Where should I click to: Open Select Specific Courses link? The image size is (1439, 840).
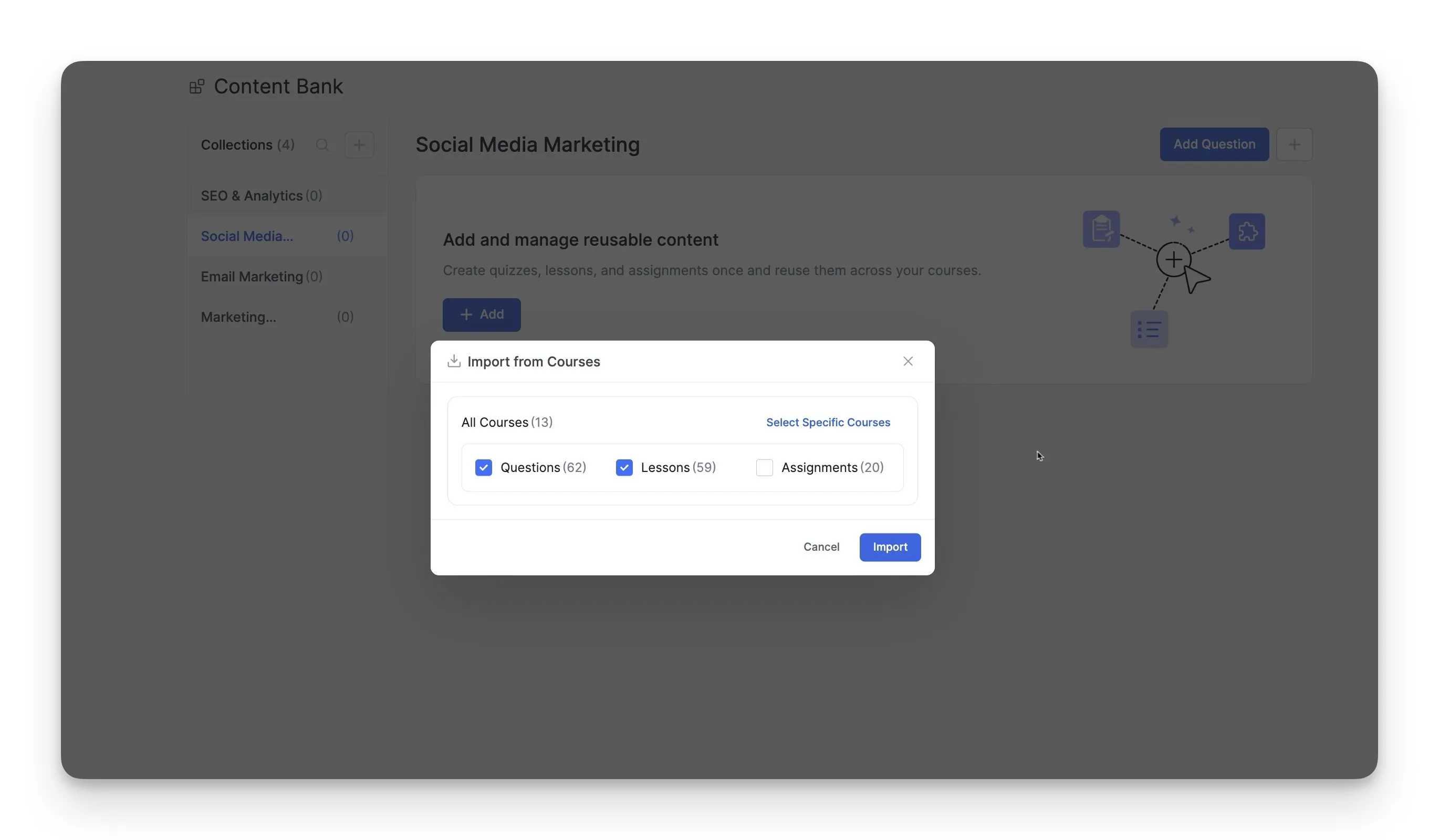click(828, 422)
